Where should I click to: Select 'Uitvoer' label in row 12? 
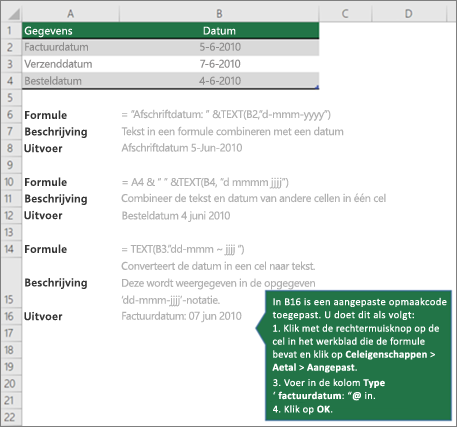(x=43, y=215)
